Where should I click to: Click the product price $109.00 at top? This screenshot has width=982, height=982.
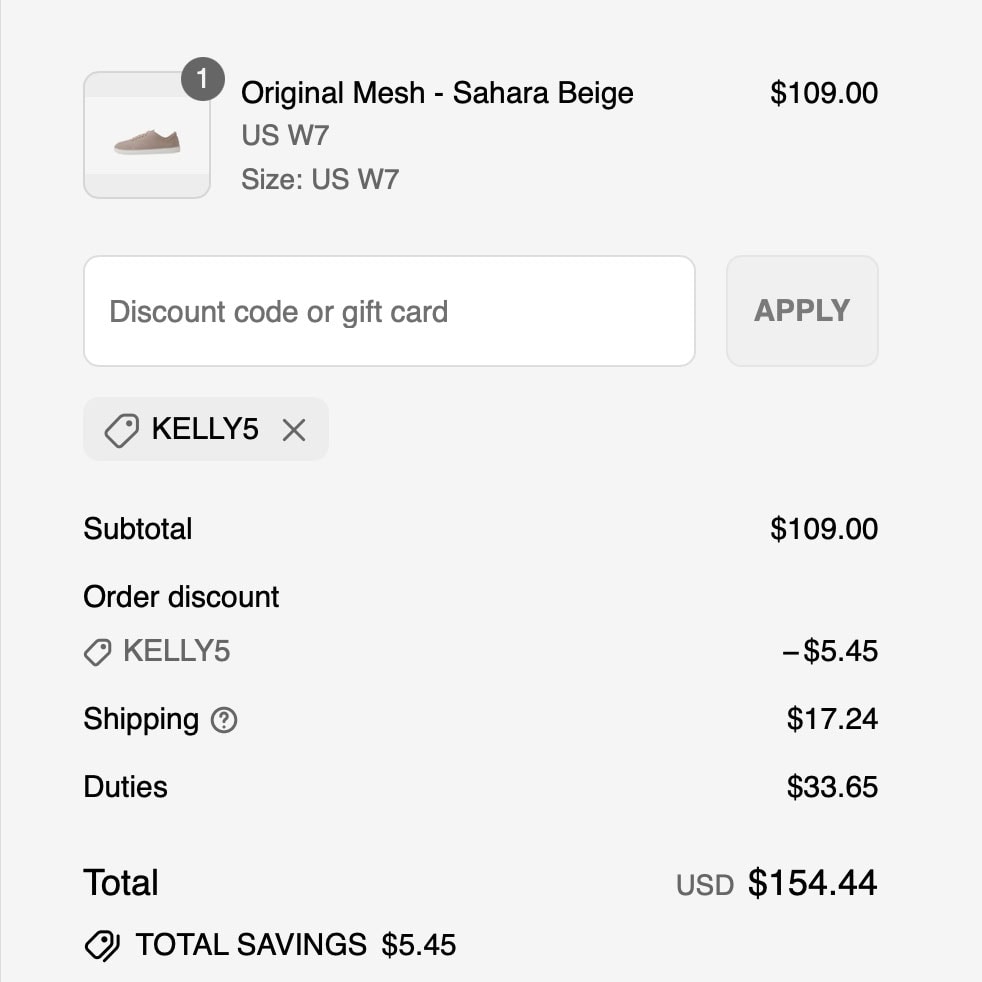coord(823,93)
